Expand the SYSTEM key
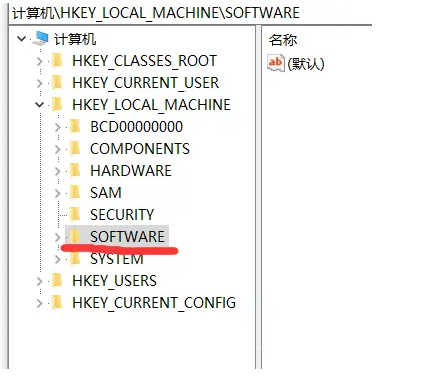The width and height of the screenshot is (437, 379). pyautogui.click(x=58, y=259)
